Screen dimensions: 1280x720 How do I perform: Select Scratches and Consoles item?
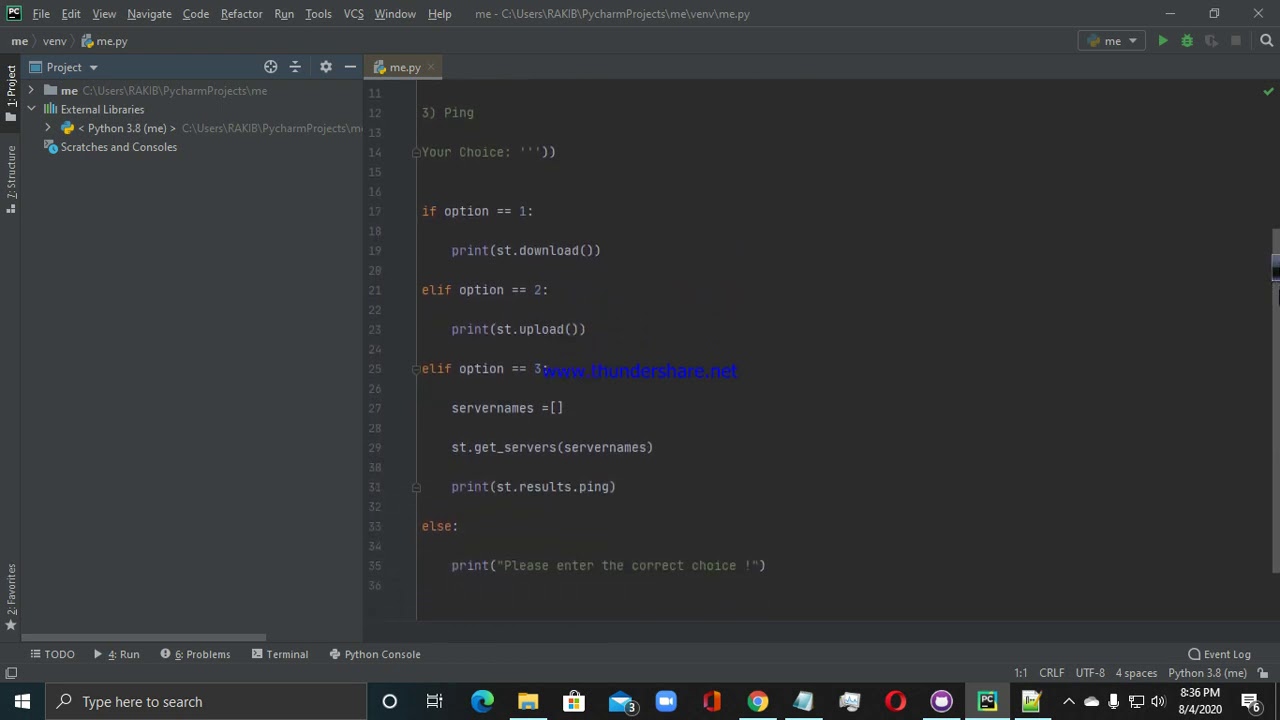tap(118, 147)
